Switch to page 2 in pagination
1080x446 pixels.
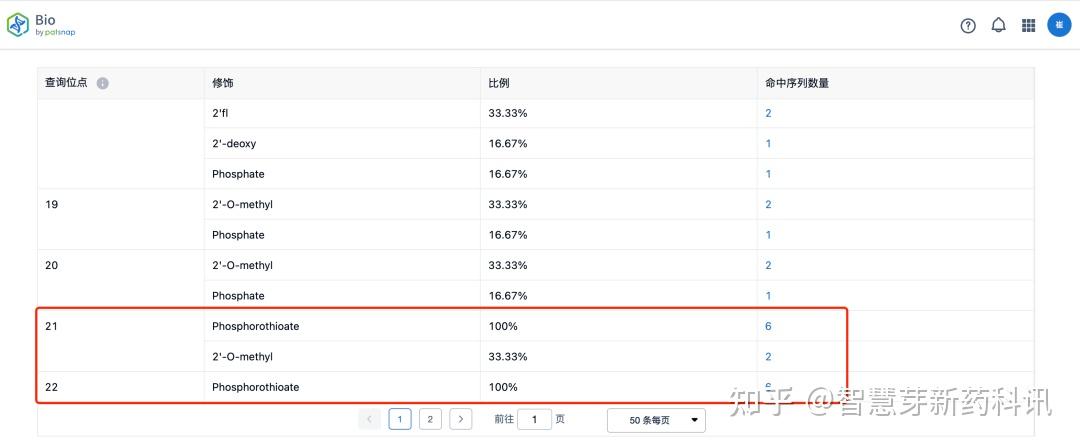click(x=430, y=420)
